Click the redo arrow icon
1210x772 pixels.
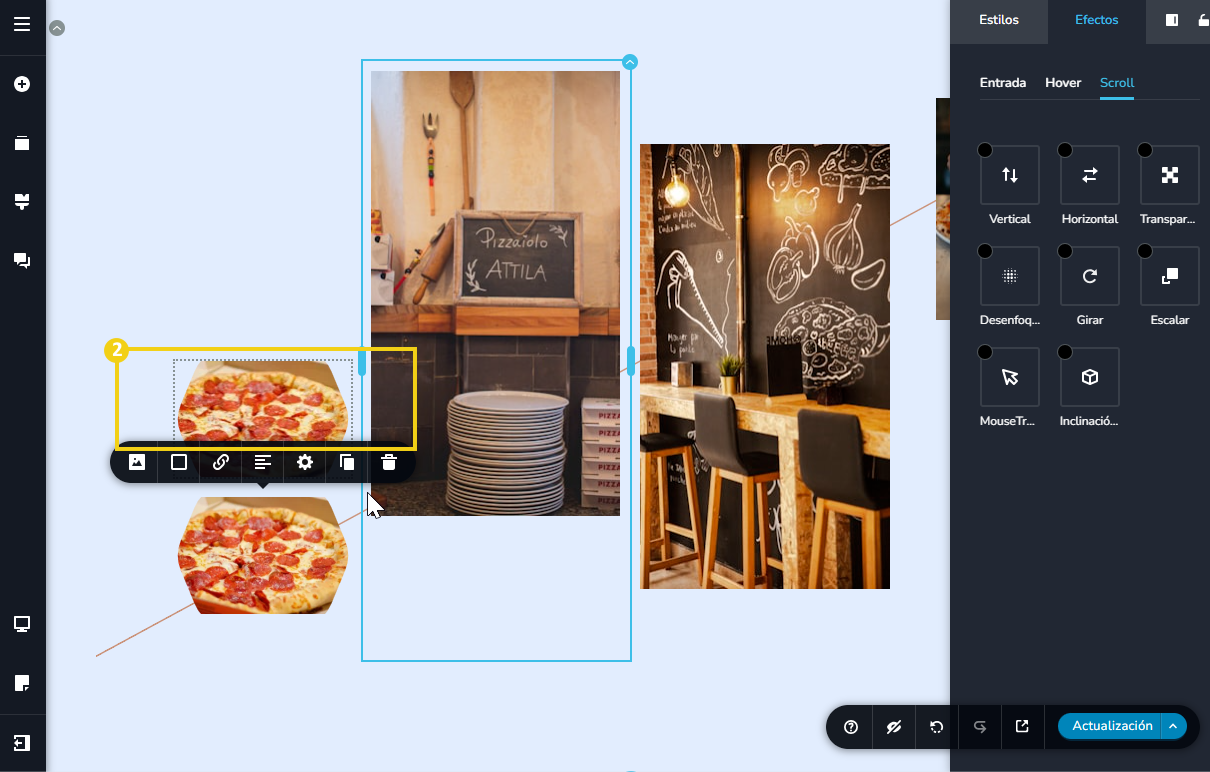tap(980, 727)
